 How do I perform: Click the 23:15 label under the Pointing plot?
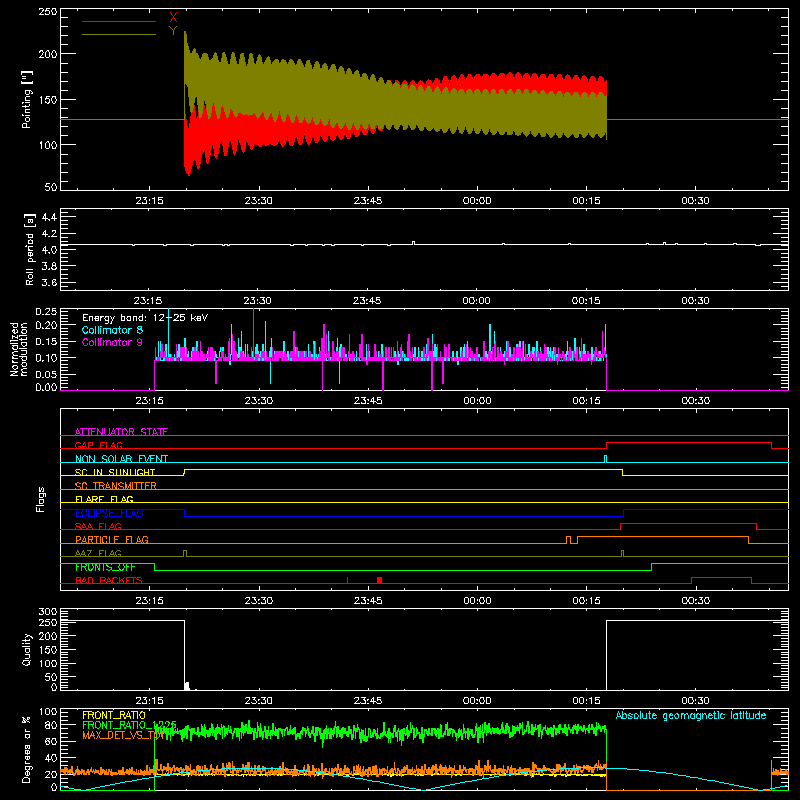[x=149, y=201]
